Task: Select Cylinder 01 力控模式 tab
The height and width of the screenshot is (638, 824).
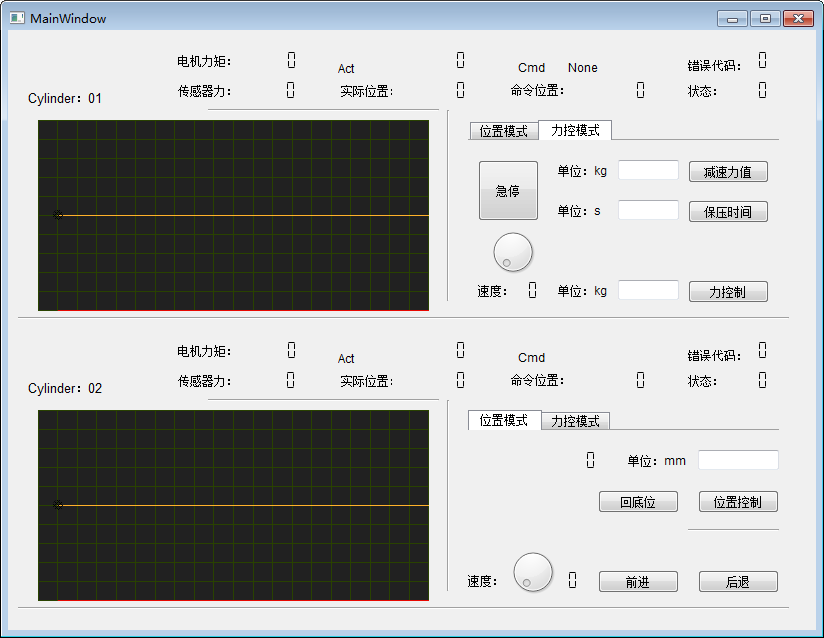Action: [575, 130]
